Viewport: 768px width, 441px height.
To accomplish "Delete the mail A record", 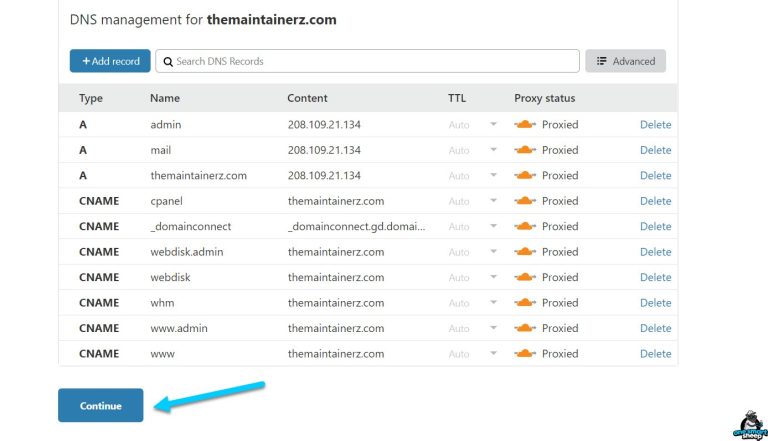I will click(x=655, y=150).
